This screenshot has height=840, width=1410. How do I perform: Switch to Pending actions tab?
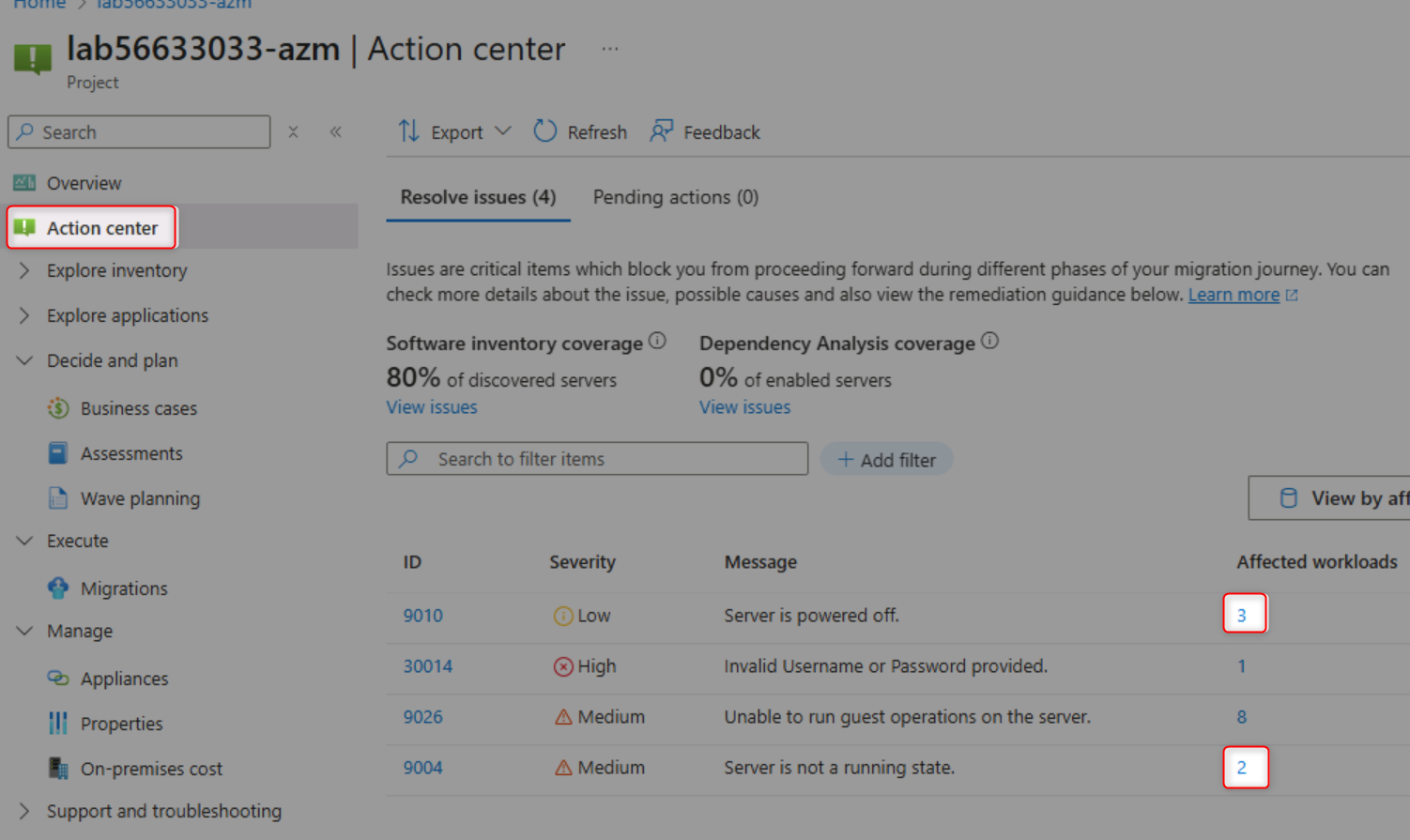point(675,197)
